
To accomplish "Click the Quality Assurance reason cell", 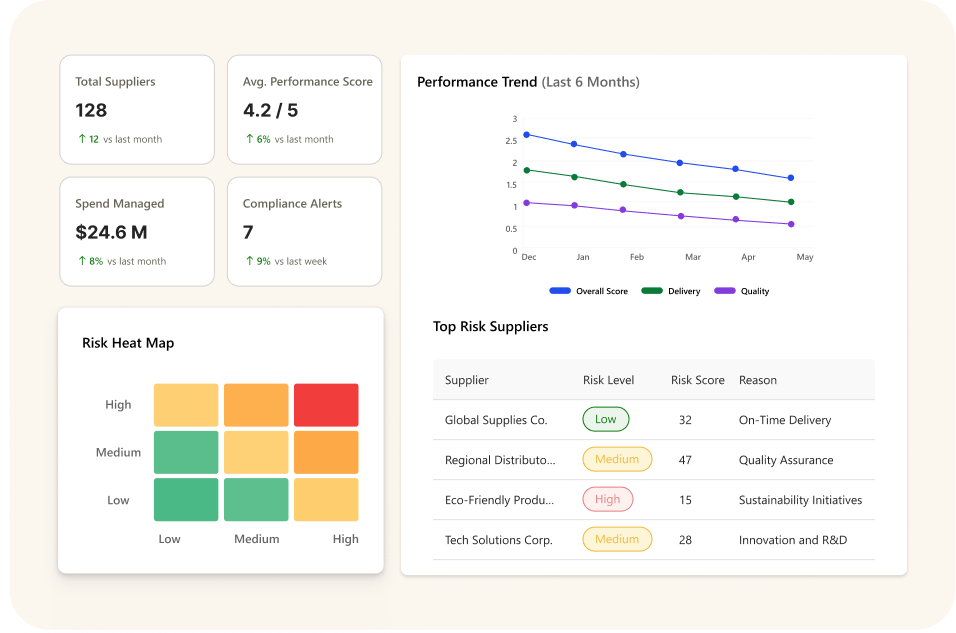I will 786,460.
